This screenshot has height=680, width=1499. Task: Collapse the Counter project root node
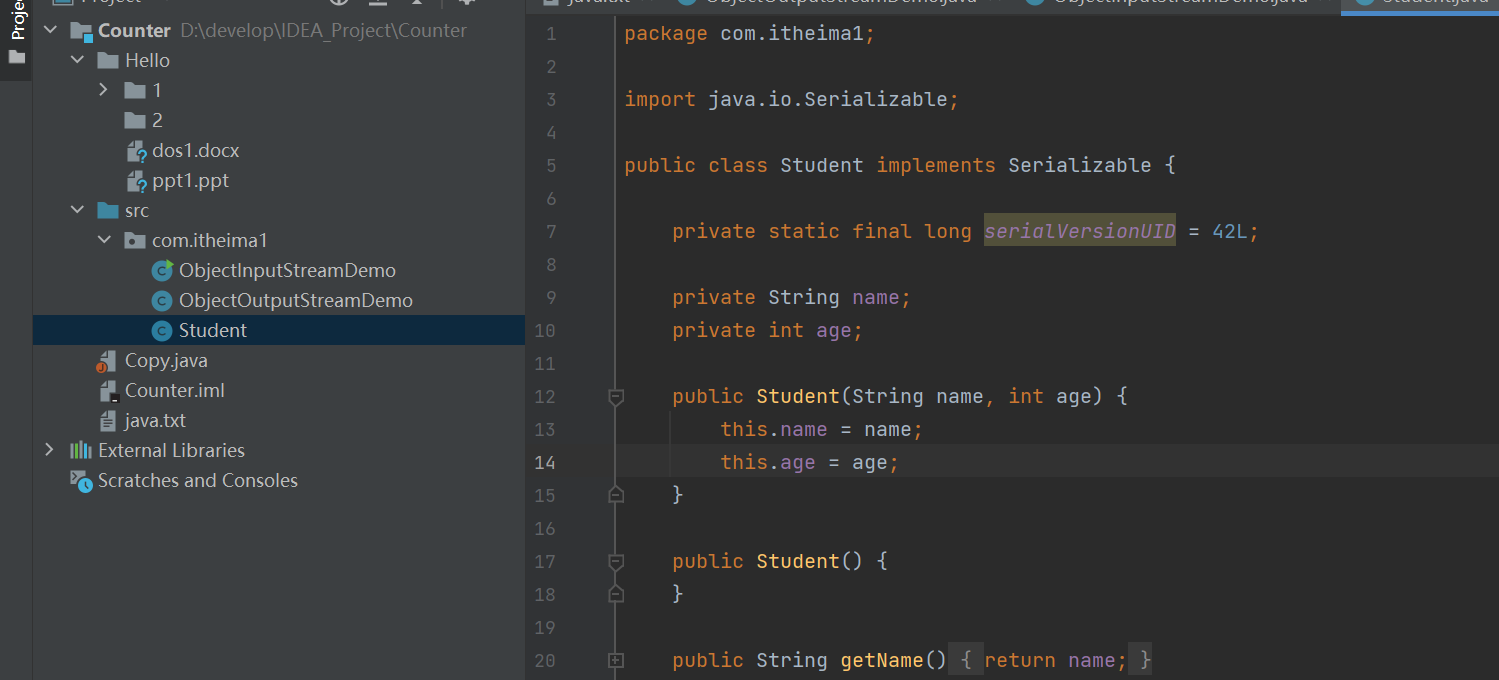click(50, 31)
